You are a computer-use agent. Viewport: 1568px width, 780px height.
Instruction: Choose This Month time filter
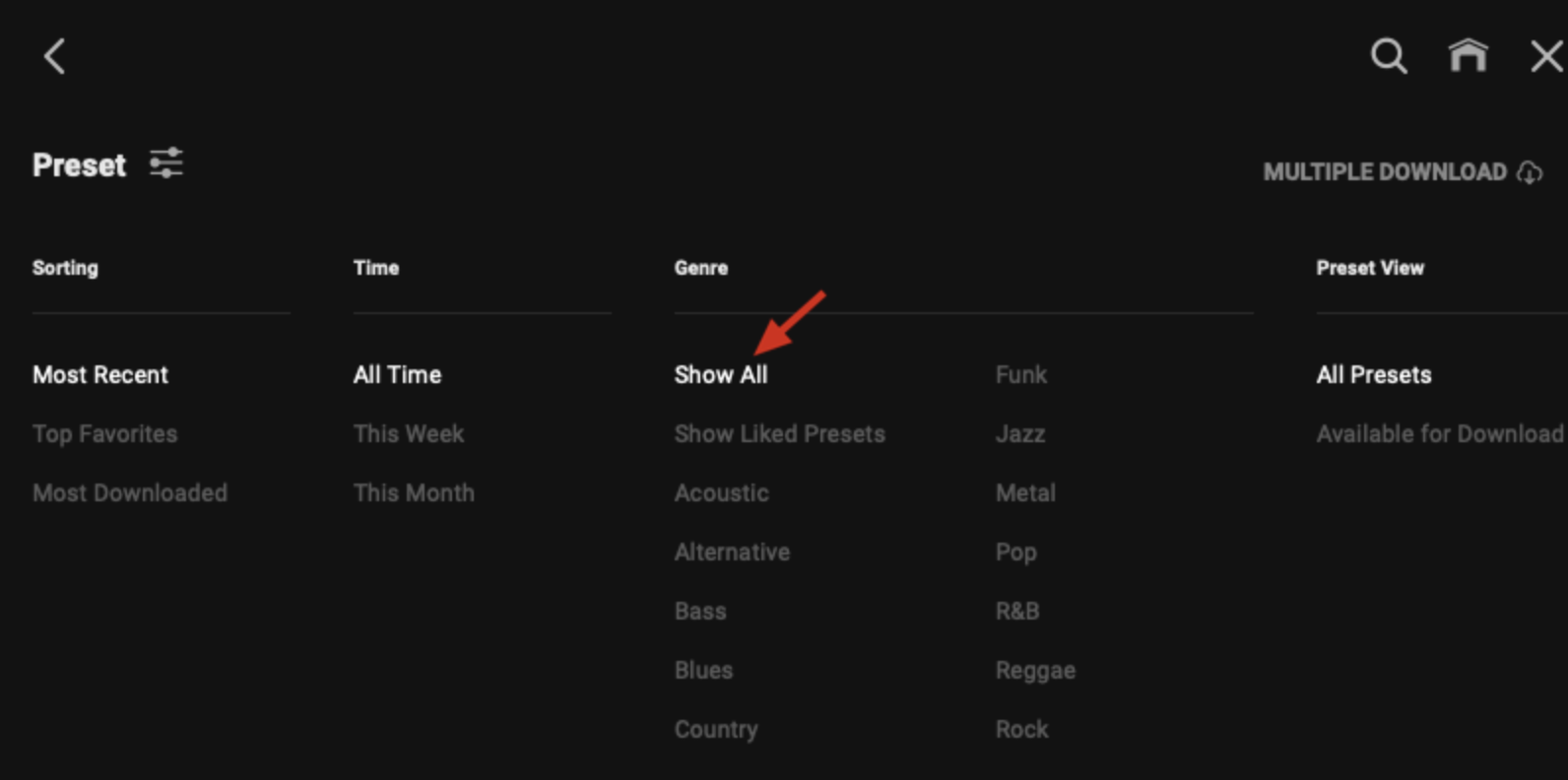click(x=414, y=492)
